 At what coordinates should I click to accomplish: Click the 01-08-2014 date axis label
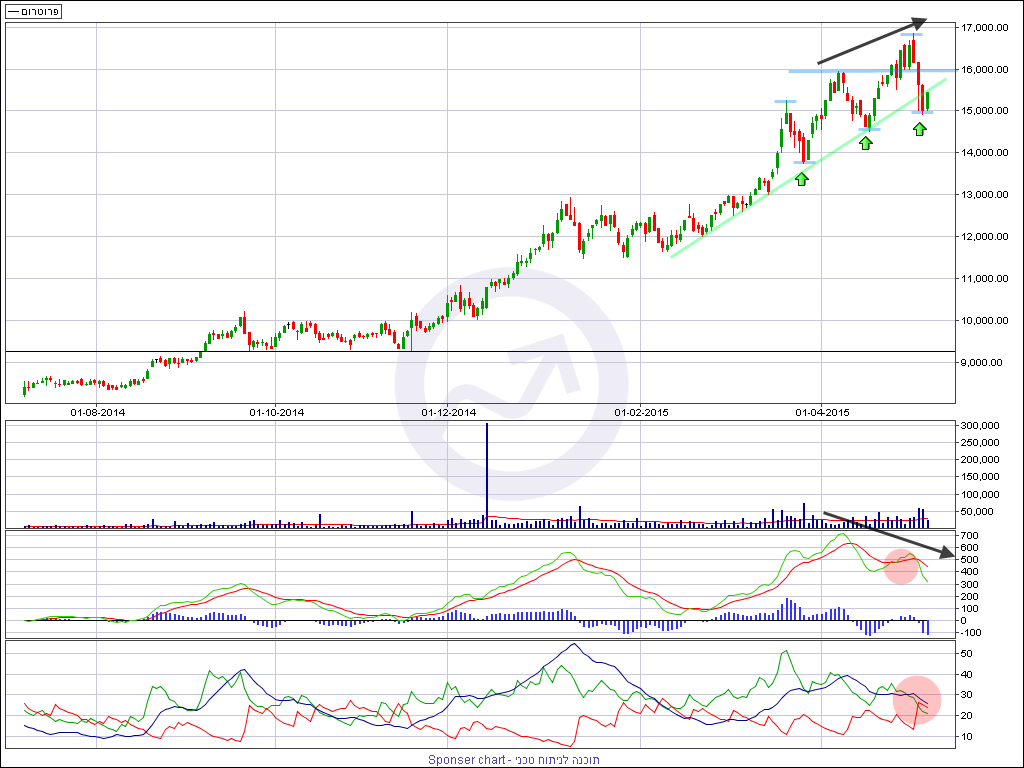pyautogui.click(x=97, y=411)
